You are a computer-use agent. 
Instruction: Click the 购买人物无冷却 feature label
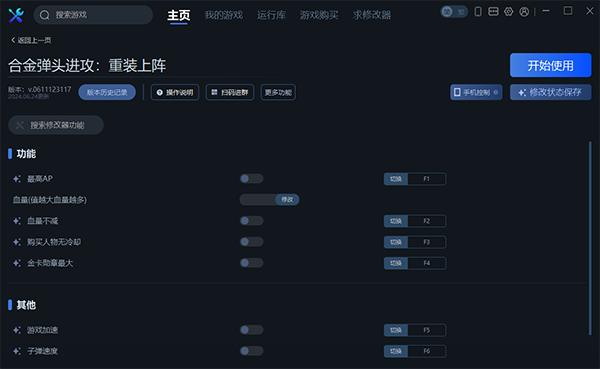tap(54, 242)
